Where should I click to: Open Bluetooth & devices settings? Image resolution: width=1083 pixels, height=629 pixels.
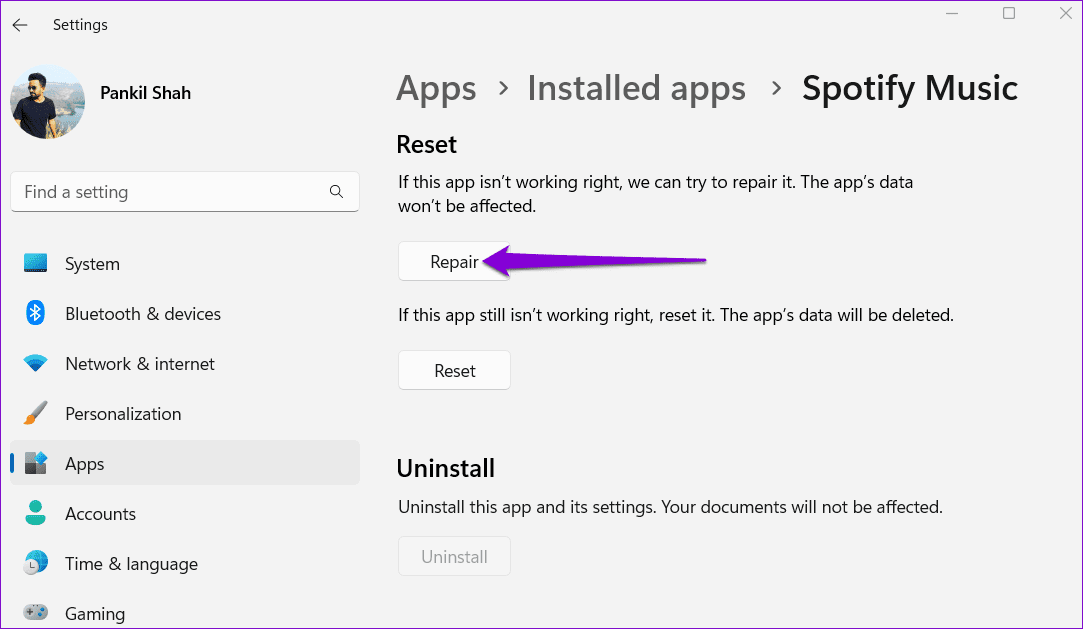pos(184,313)
